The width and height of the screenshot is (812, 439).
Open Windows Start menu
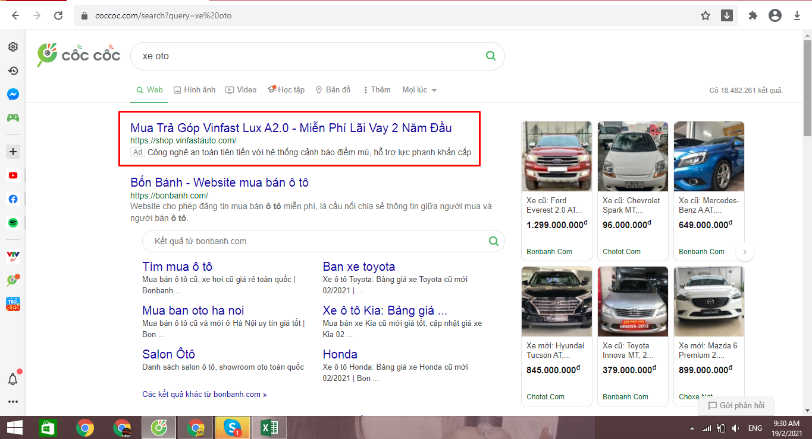(14, 428)
